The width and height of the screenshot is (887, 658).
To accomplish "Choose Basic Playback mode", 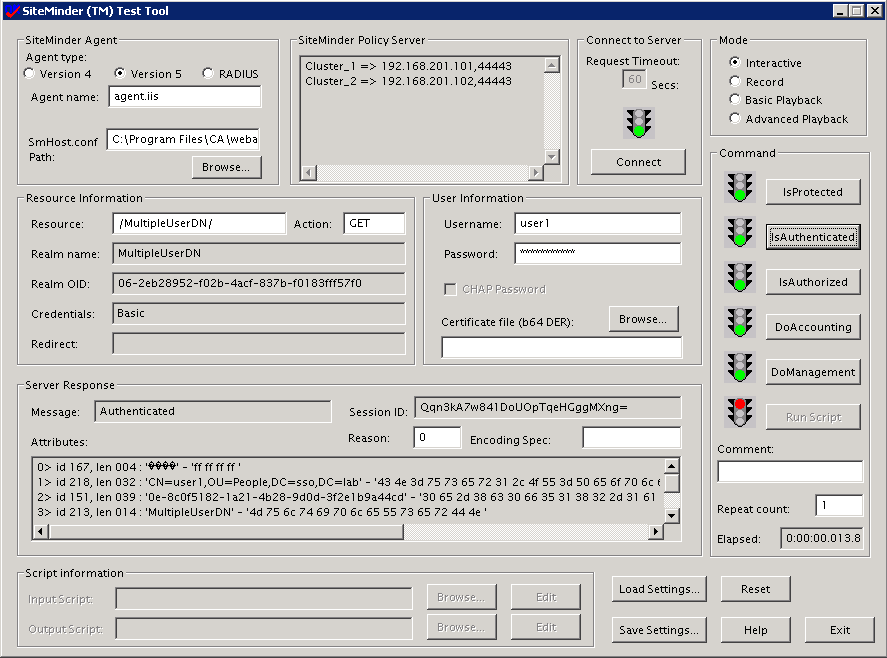I will 735,100.
